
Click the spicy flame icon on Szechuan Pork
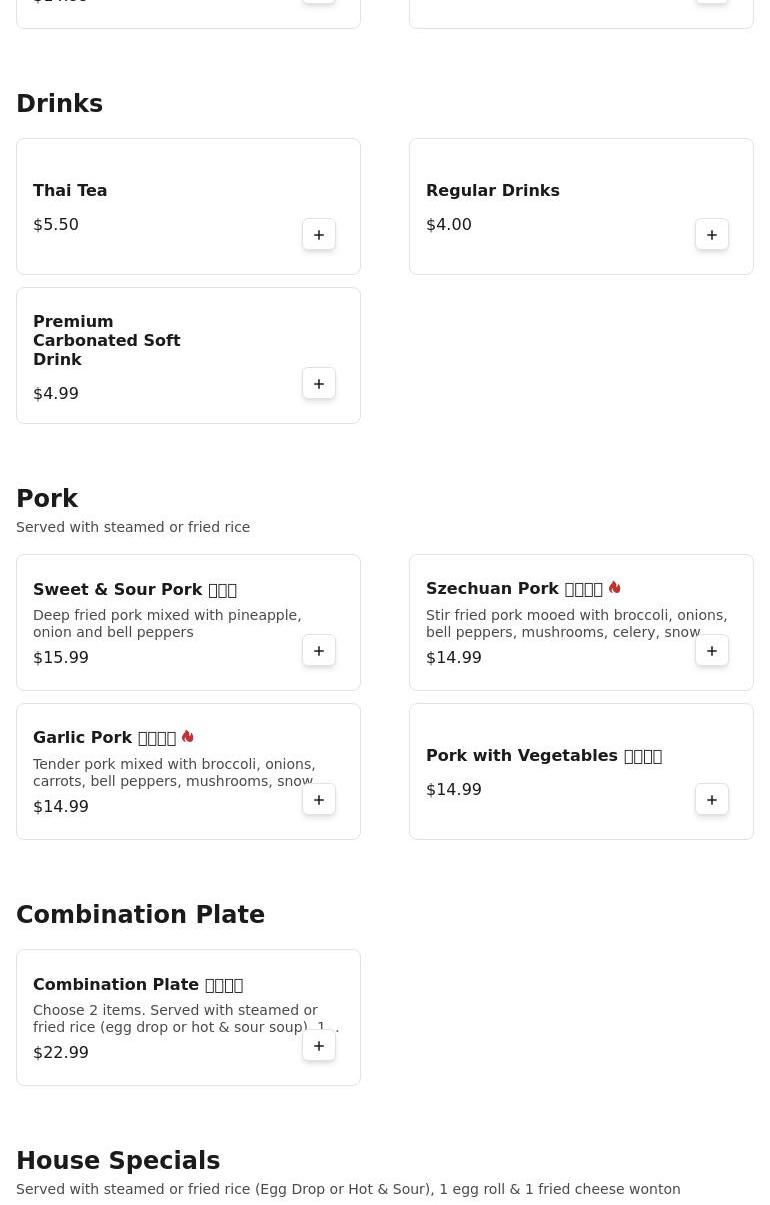click(x=614, y=588)
